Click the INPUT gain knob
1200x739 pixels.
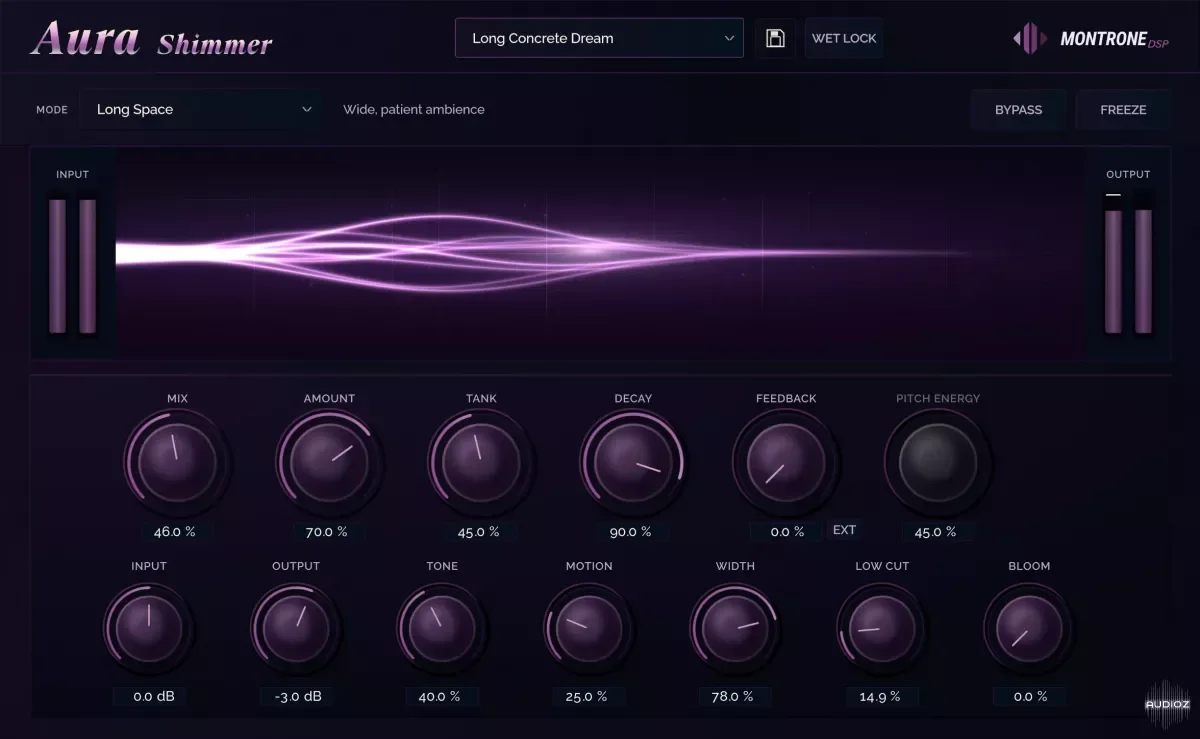pyautogui.click(x=148, y=628)
